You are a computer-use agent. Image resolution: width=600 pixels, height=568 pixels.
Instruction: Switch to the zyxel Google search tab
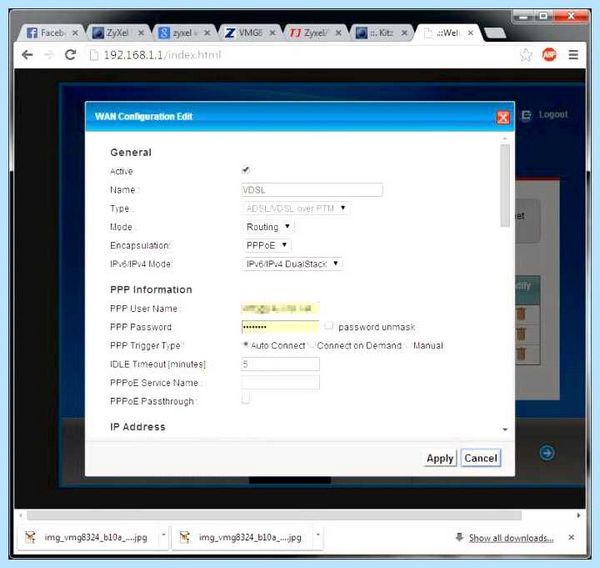(183, 33)
